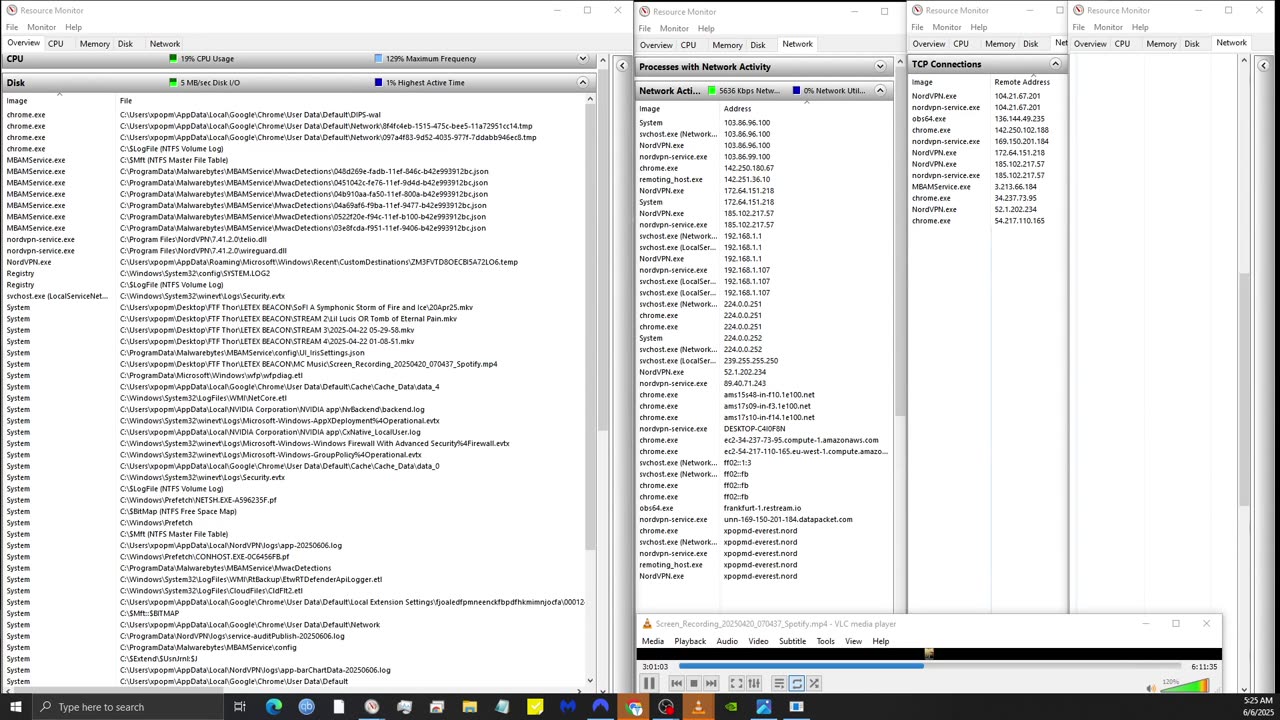
Task: Sort TCP Connections by the Image column
Action: click(x=949, y=82)
